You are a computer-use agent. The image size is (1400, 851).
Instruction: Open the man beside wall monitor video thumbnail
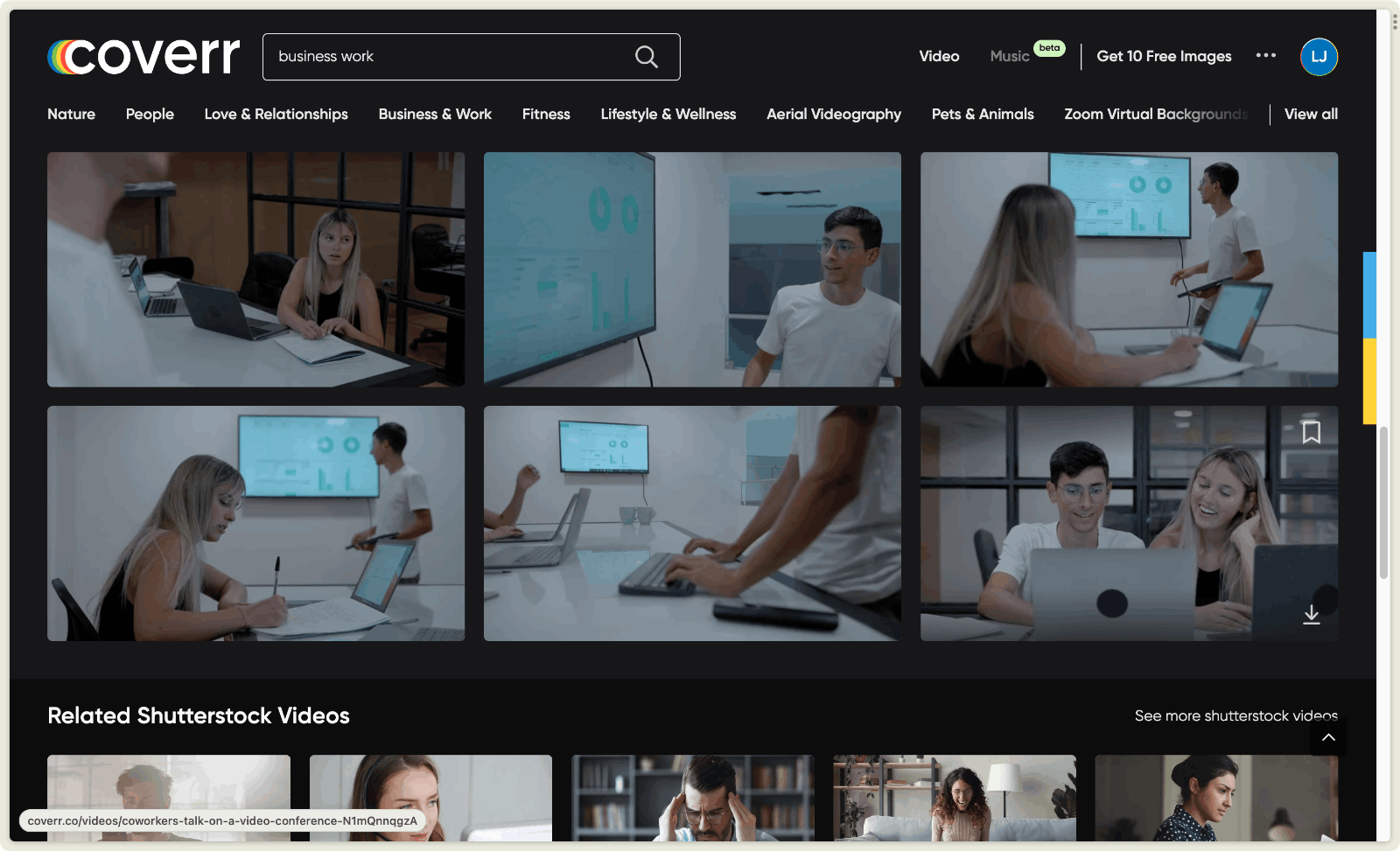[692, 269]
